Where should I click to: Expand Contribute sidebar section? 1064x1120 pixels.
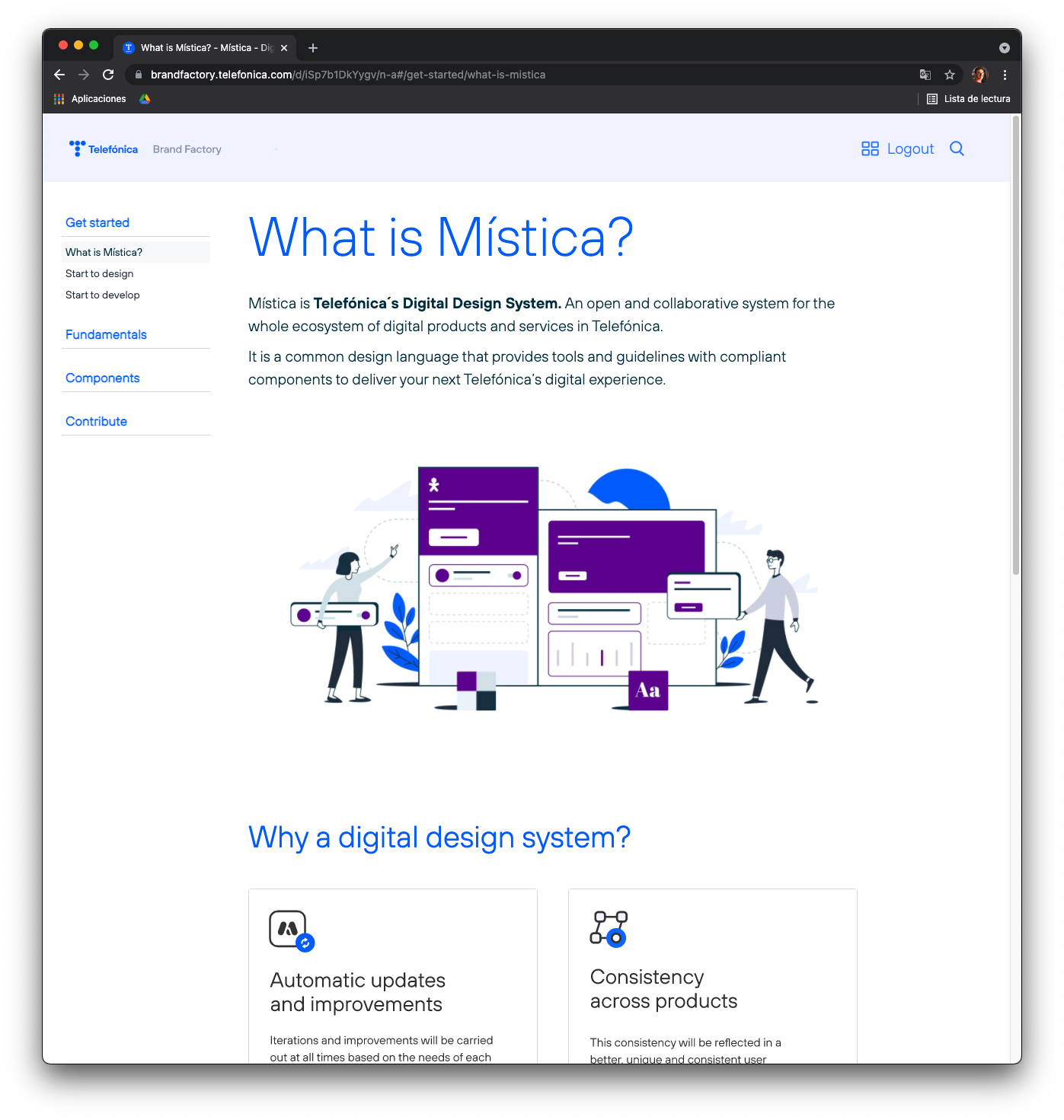[97, 421]
